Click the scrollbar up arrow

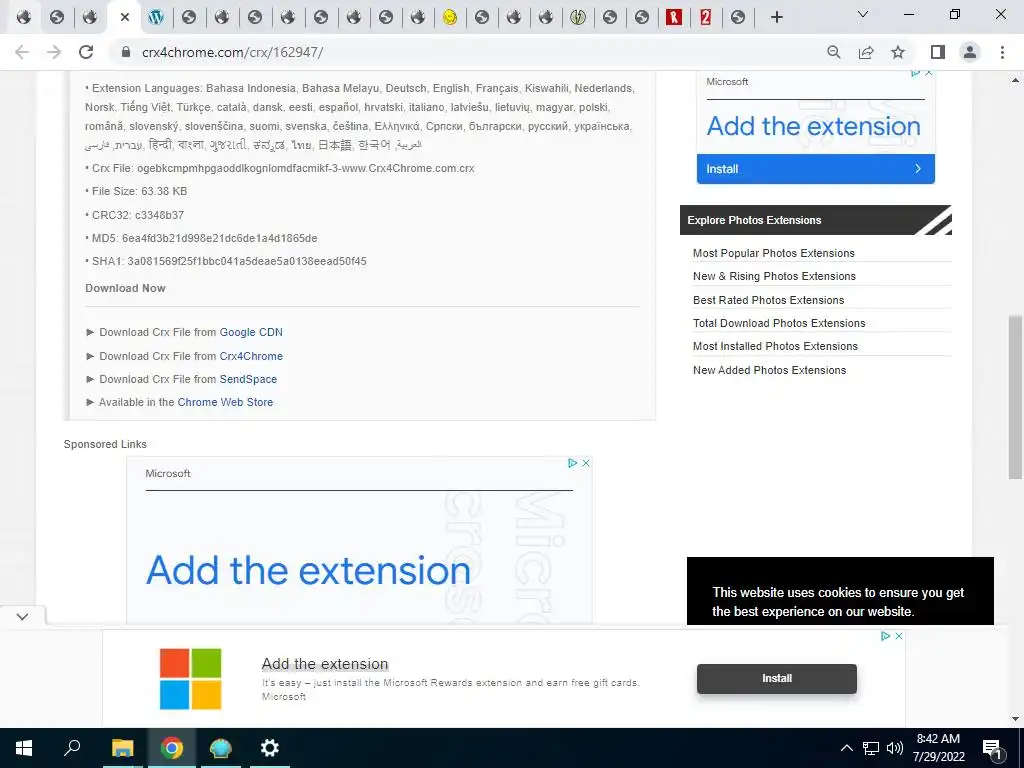tap(1015, 80)
